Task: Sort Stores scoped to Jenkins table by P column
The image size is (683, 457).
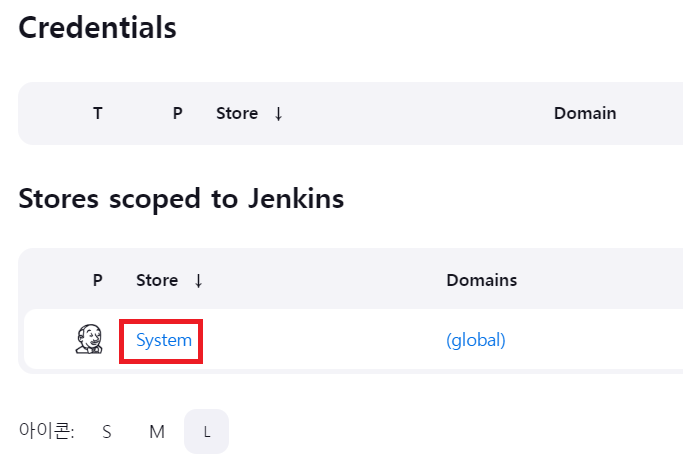Action: (x=98, y=280)
